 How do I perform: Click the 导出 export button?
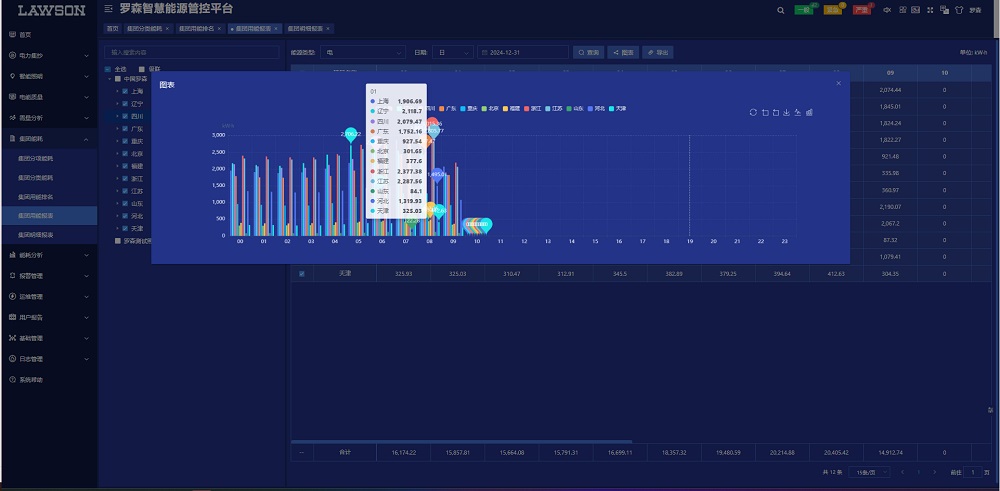point(658,52)
